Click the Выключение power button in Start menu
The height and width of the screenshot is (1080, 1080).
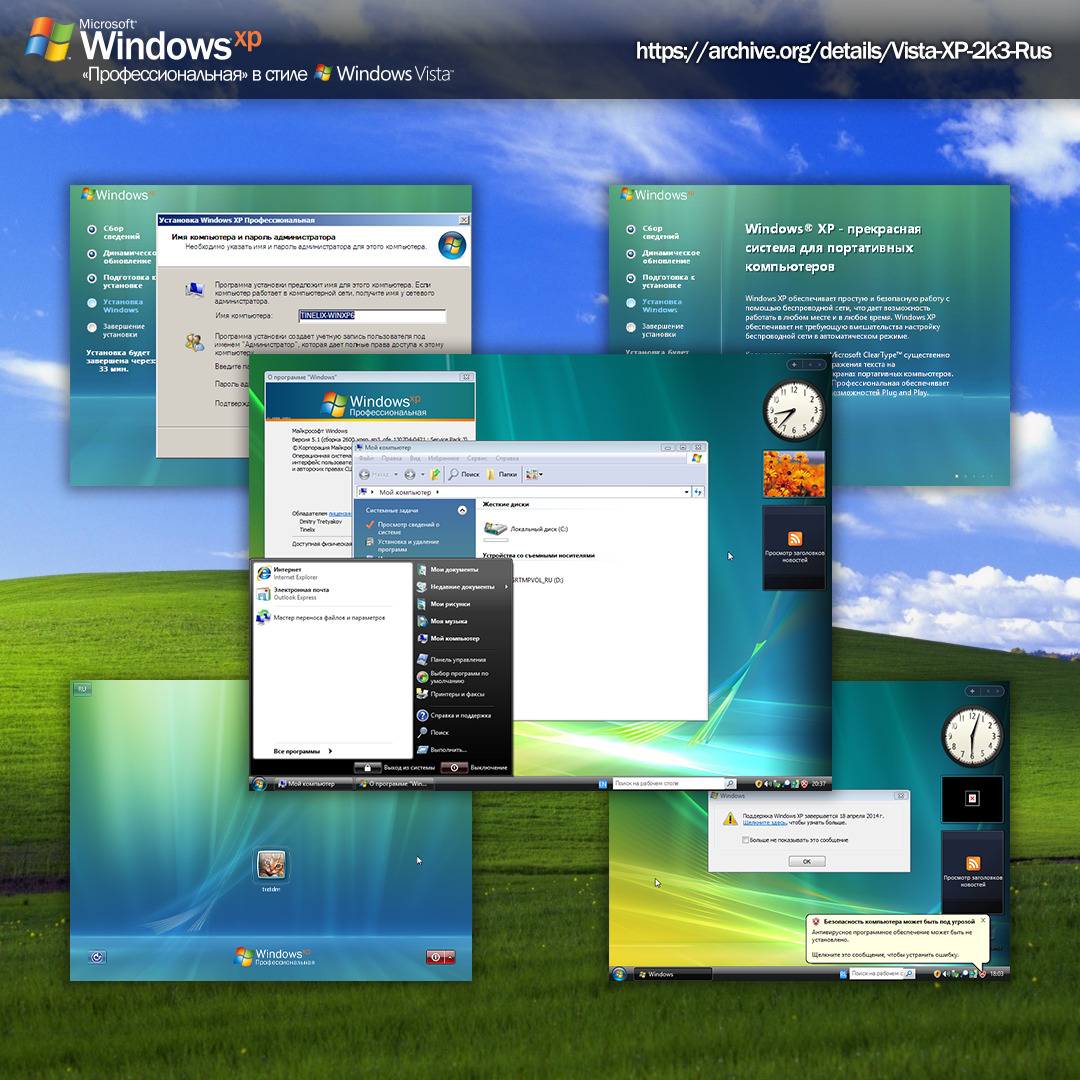(x=455, y=767)
